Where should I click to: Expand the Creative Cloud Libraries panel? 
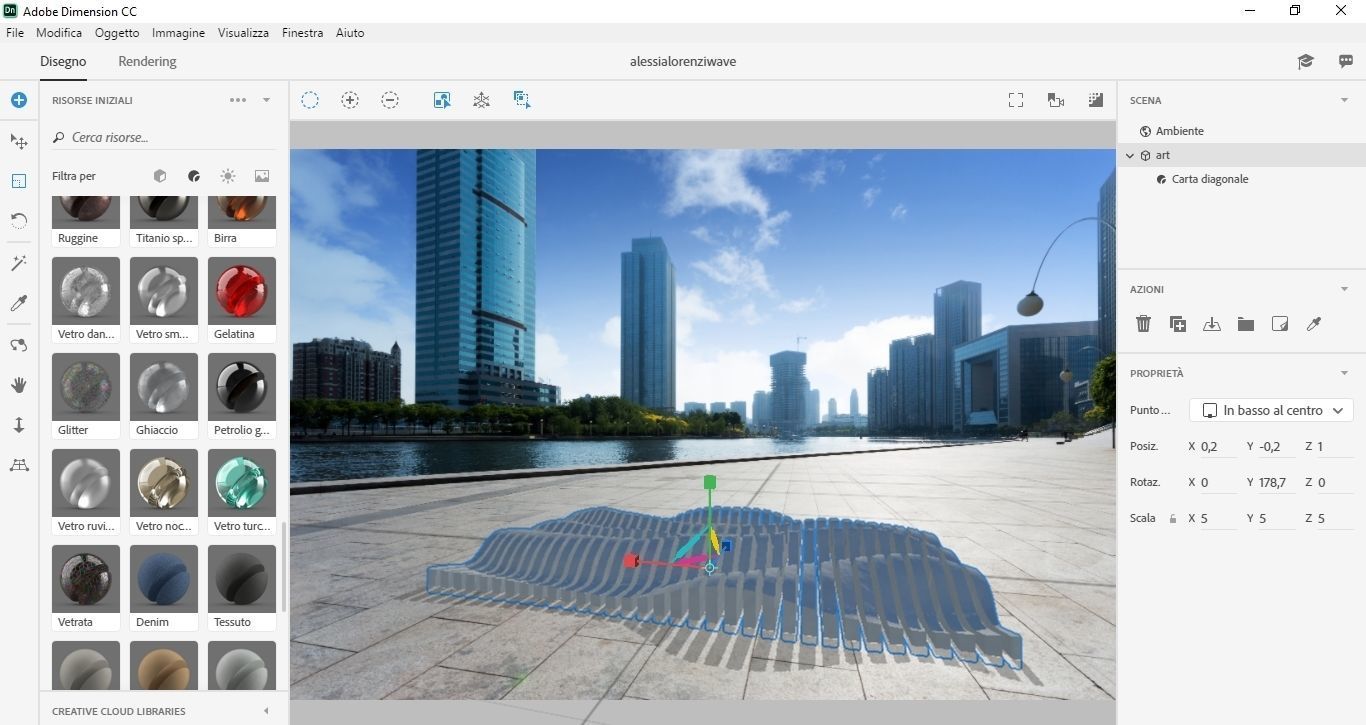point(266,711)
